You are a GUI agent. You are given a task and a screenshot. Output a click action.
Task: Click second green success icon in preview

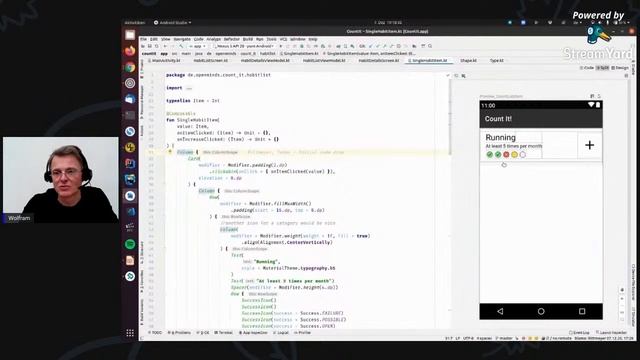click(498, 155)
